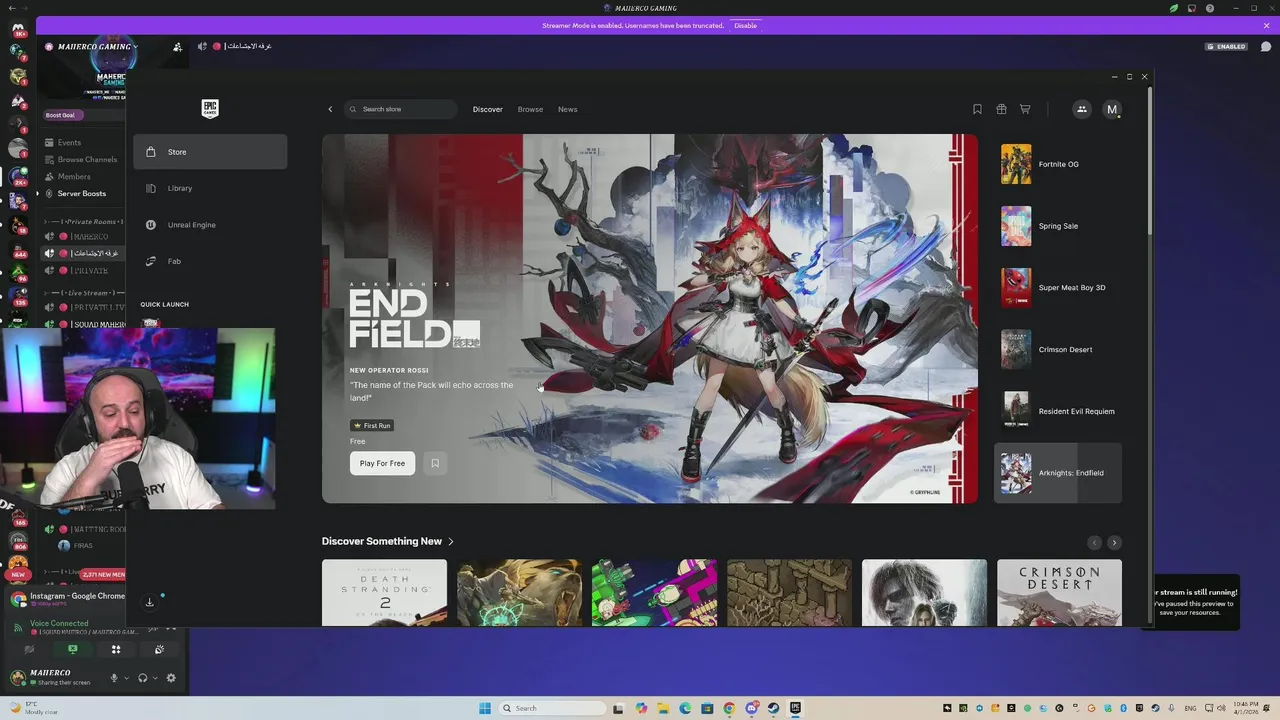Show next items with carousel right arrow
1280x720 pixels.
pyautogui.click(x=1114, y=542)
